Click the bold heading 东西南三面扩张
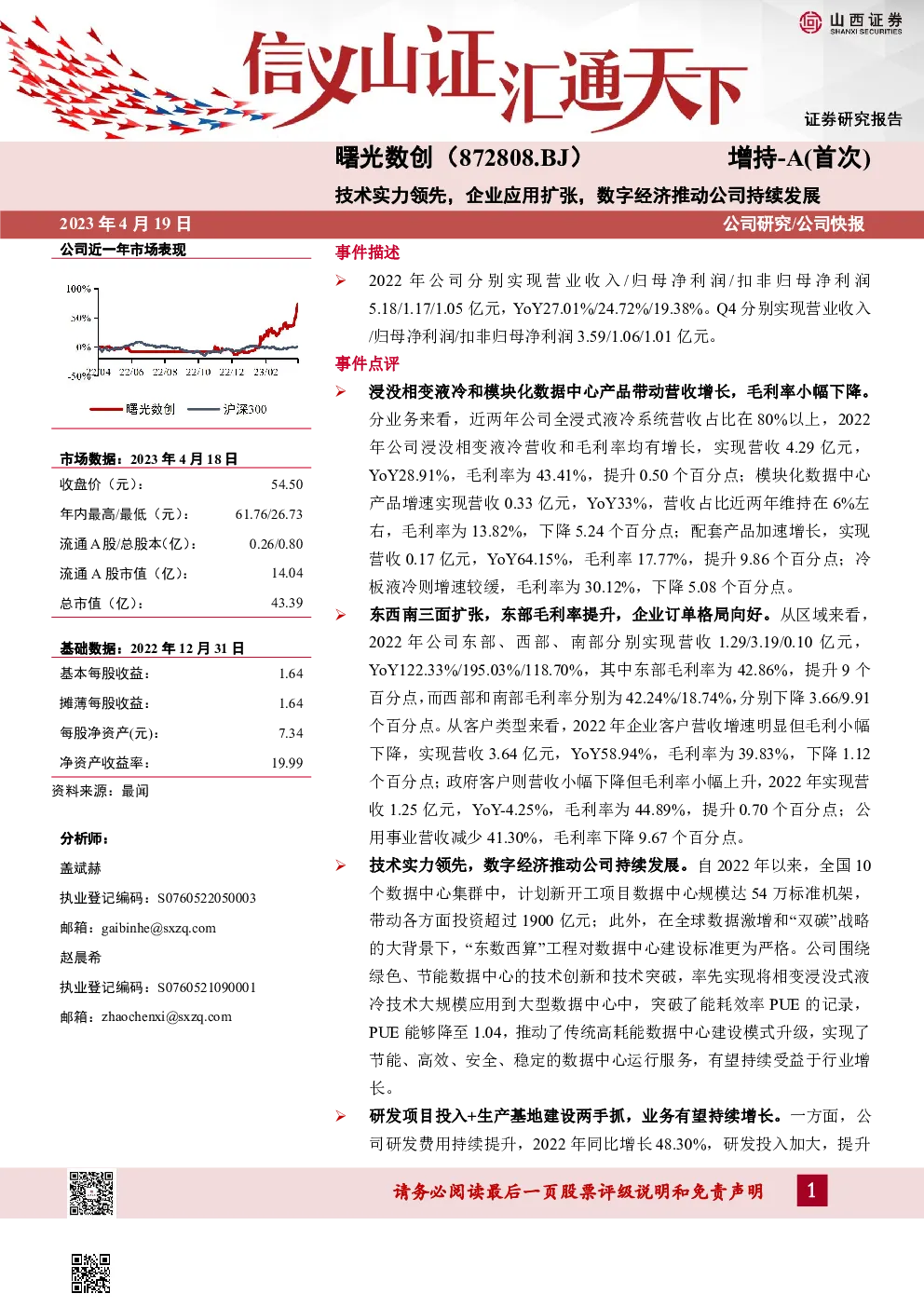This screenshot has height=1307, width=924. pyautogui.click(x=571, y=615)
